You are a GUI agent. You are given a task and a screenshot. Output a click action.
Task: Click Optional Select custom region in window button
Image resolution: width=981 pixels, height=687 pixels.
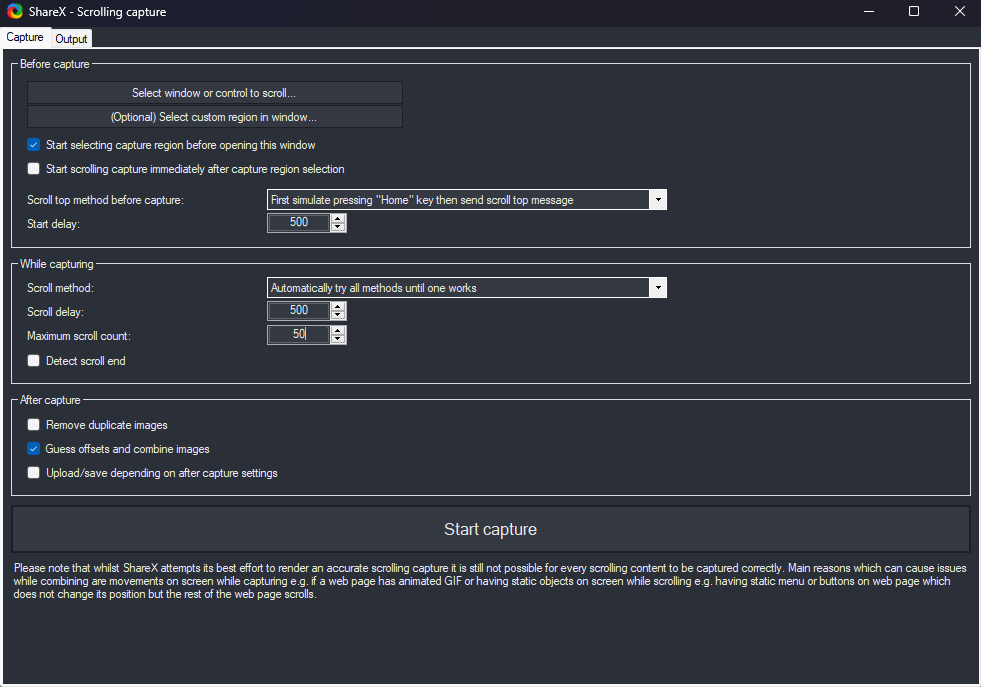(x=215, y=117)
